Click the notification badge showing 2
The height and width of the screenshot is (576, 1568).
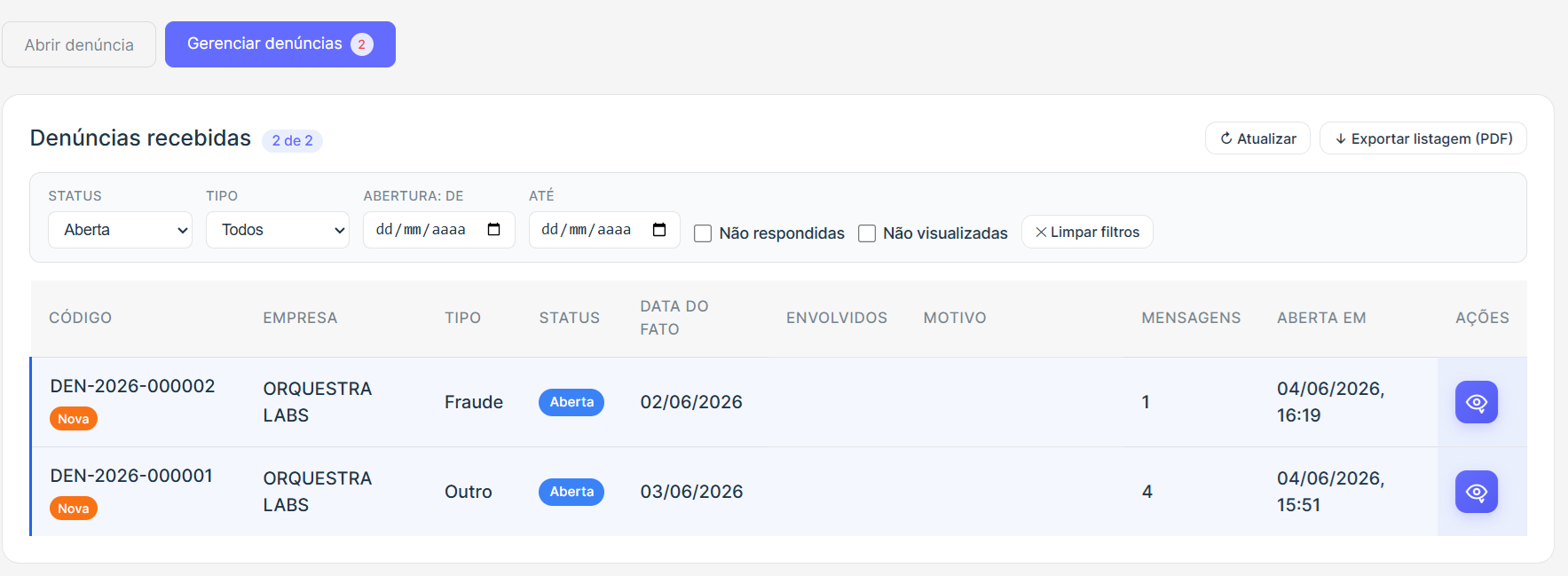pyautogui.click(x=361, y=44)
